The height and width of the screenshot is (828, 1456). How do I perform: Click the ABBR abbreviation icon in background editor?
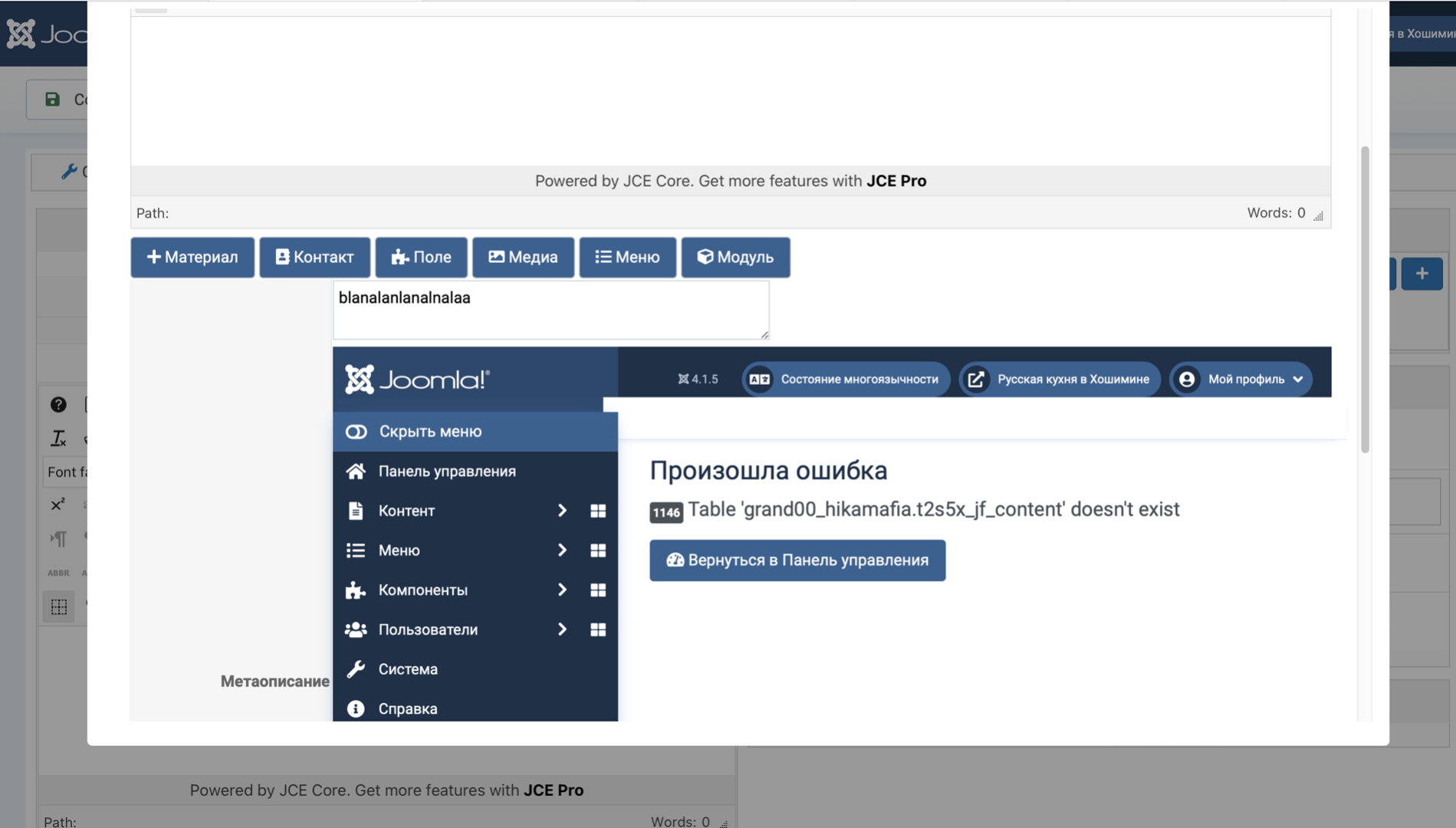click(58, 573)
